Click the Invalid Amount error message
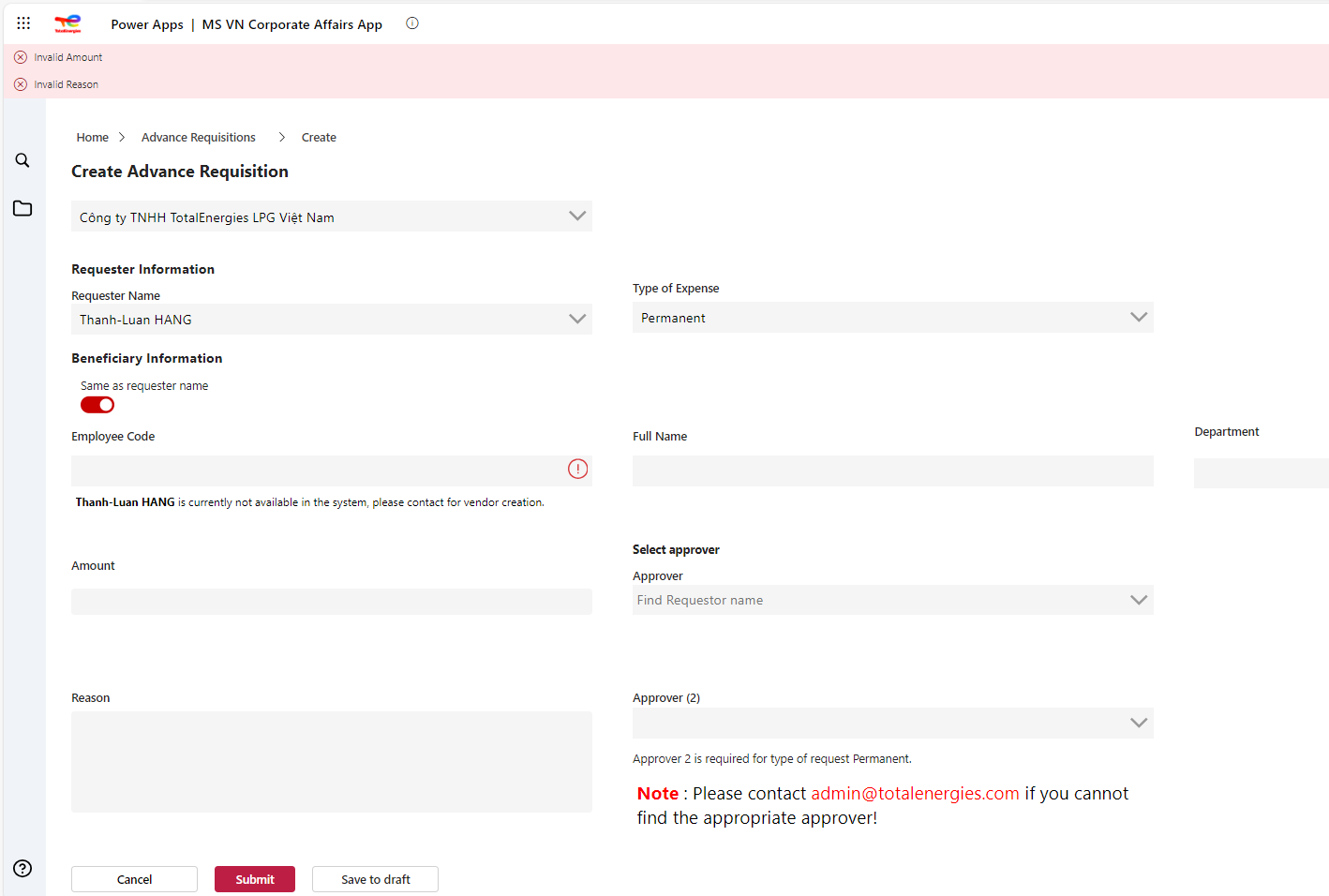 (x=68, y=57)
